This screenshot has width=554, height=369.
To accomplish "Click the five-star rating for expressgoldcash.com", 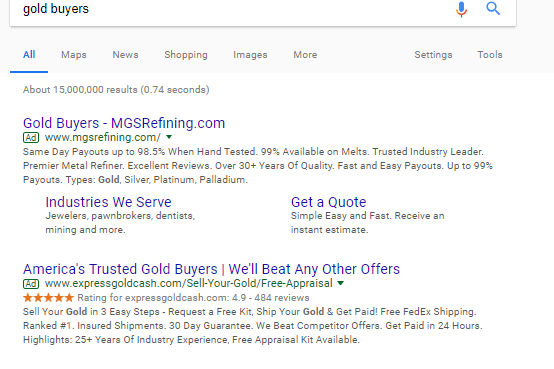I will pos(48,298).
